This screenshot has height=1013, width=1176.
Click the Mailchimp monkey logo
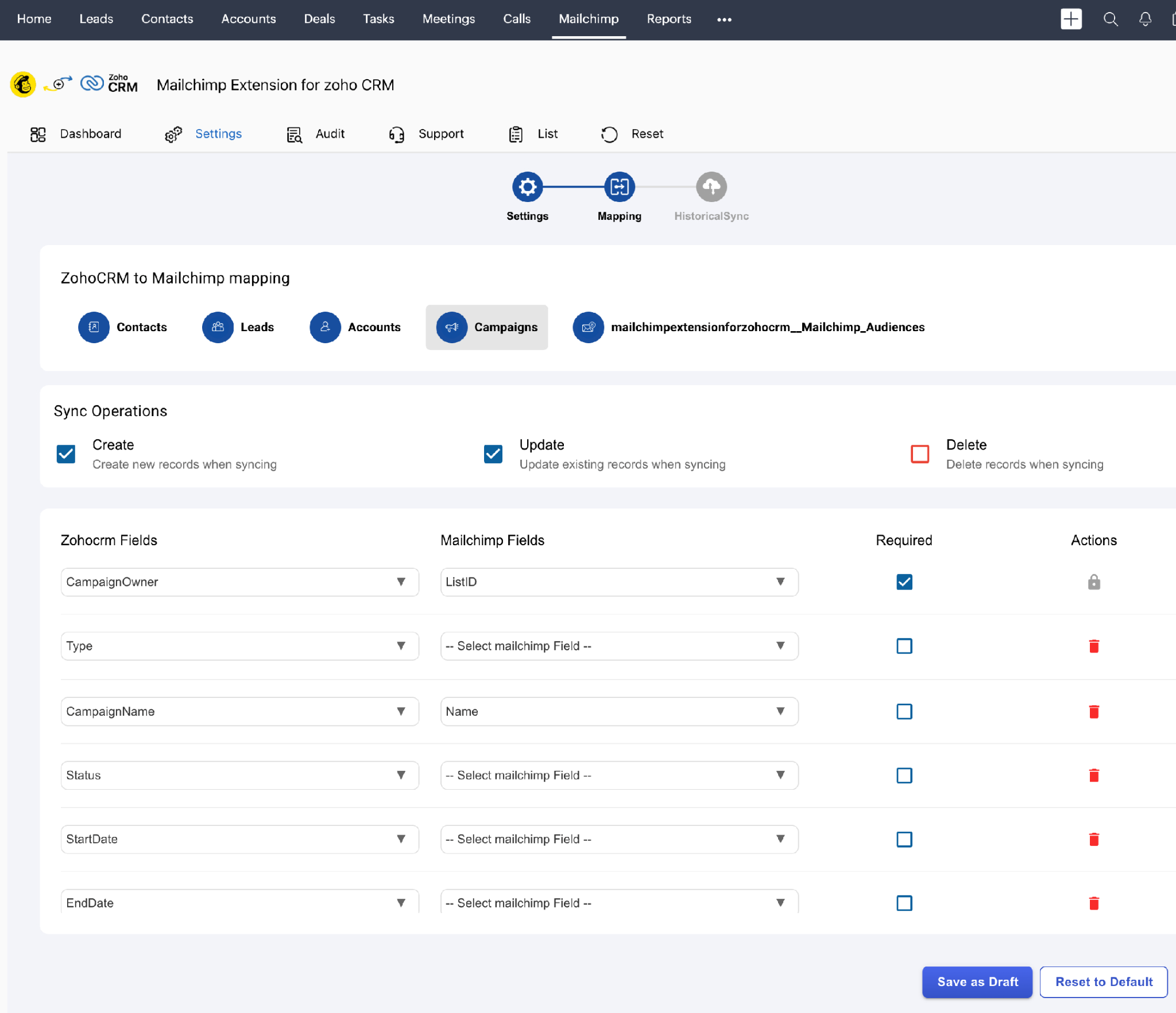pyautogui.click(x=23, y=85)
